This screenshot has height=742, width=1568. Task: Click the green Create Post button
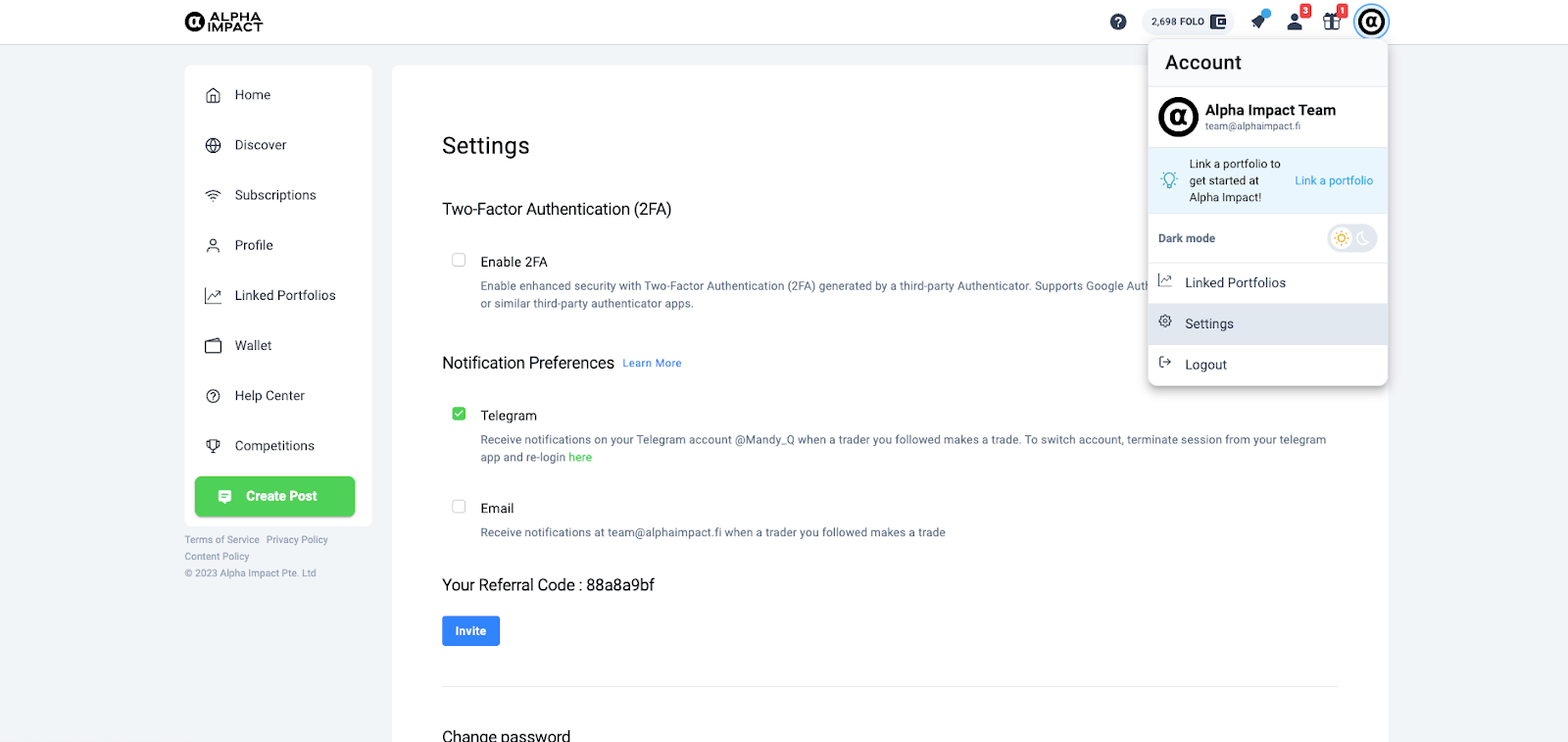pos(274,497)
